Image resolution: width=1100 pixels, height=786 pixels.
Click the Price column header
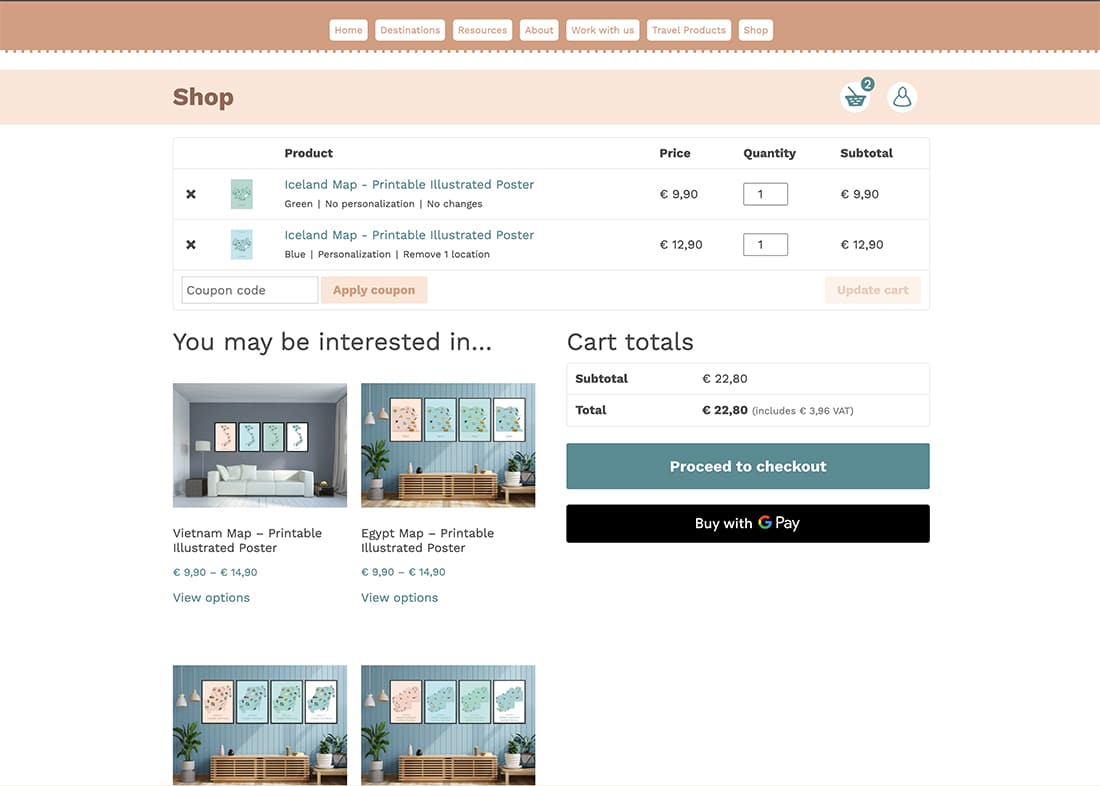pyautogui.click(x=675, y=153)
